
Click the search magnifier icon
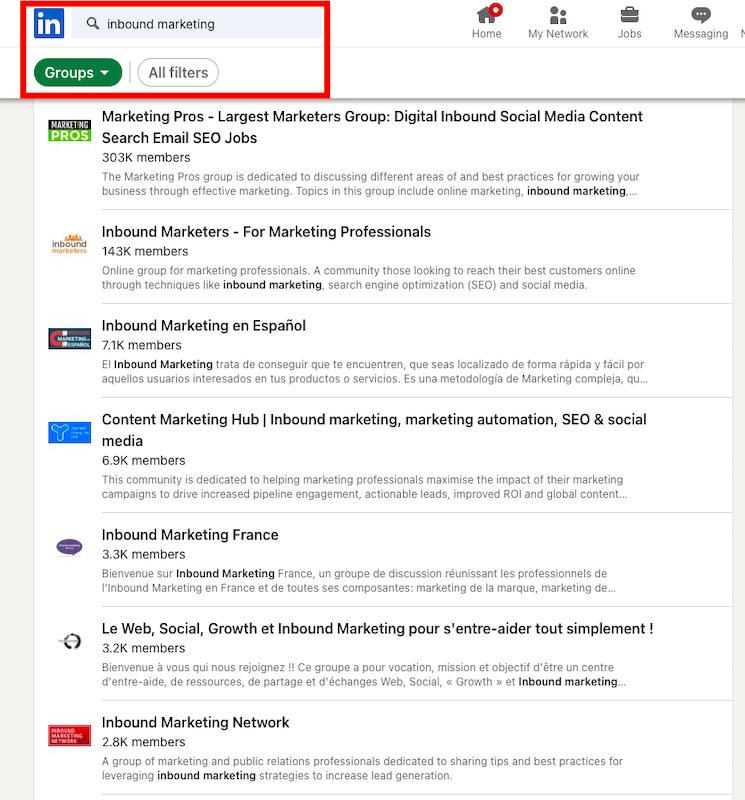(93, 24)
